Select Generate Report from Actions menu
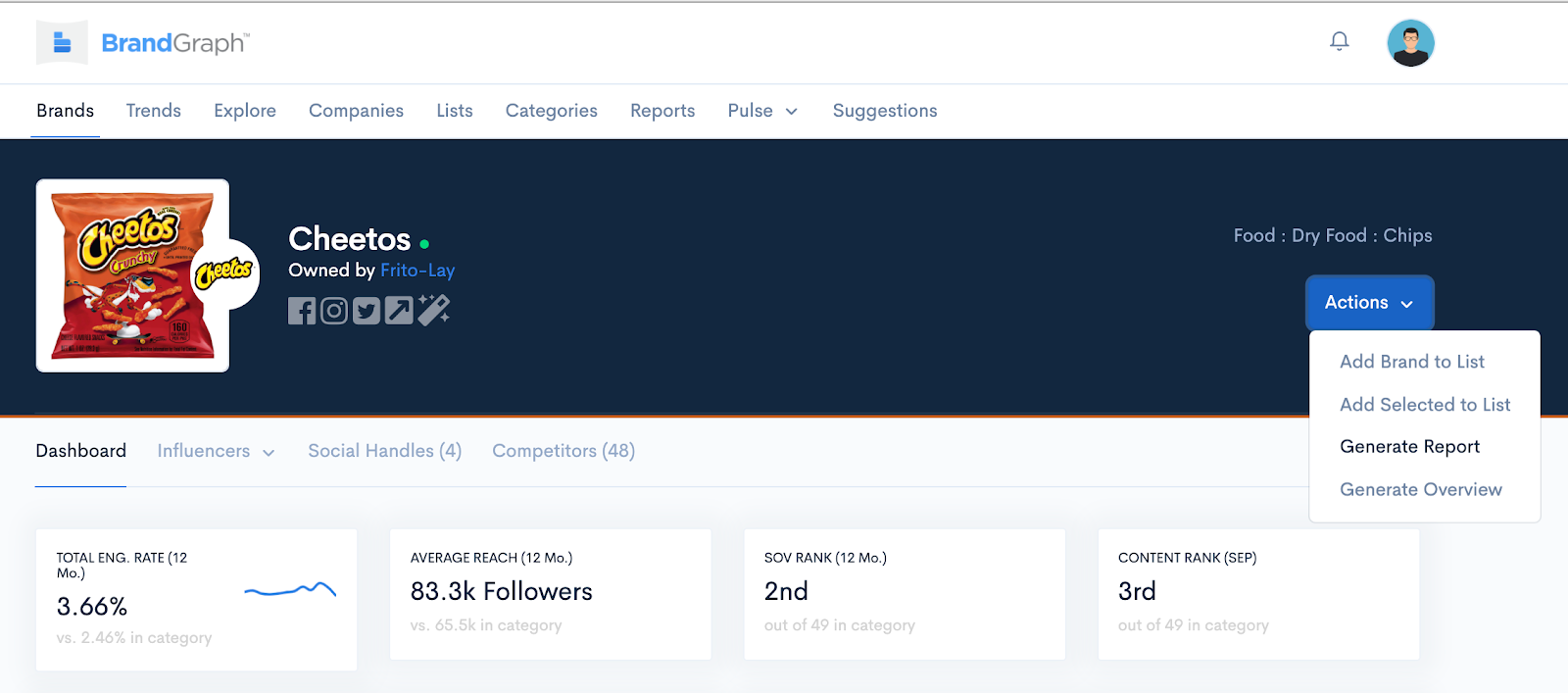The height and width of the screenshot is (693, 1568). [x=1409, y=447]
